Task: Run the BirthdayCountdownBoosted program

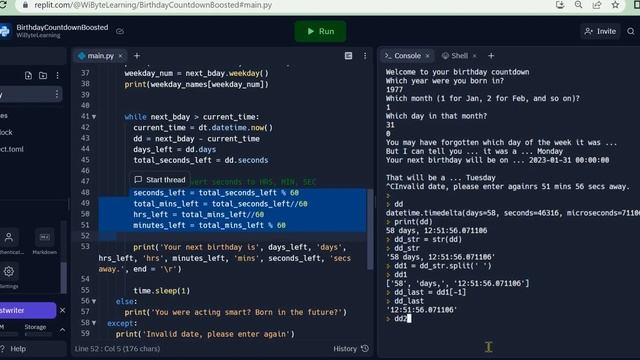Action: tap(320, 31)
